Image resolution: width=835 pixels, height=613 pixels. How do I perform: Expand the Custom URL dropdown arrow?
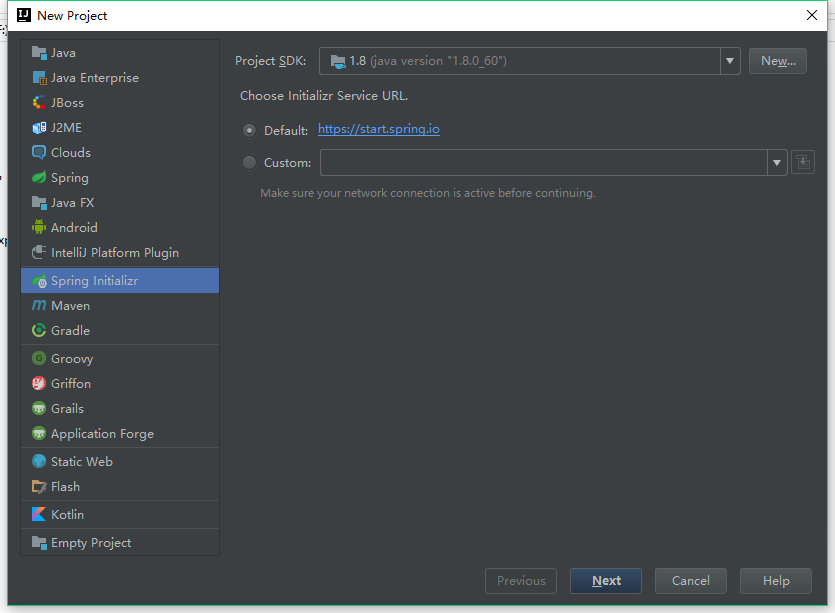pyautogui.click(x=777, y=162)
